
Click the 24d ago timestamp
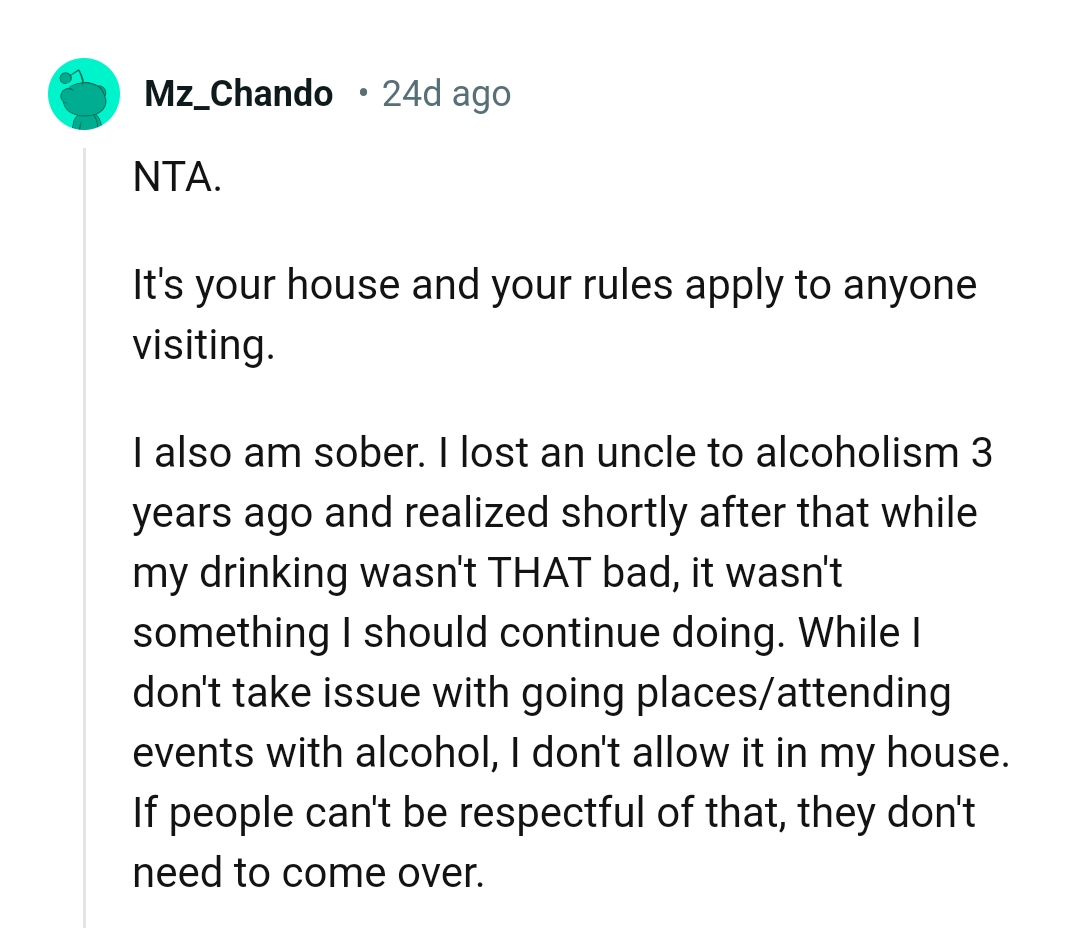446,94
